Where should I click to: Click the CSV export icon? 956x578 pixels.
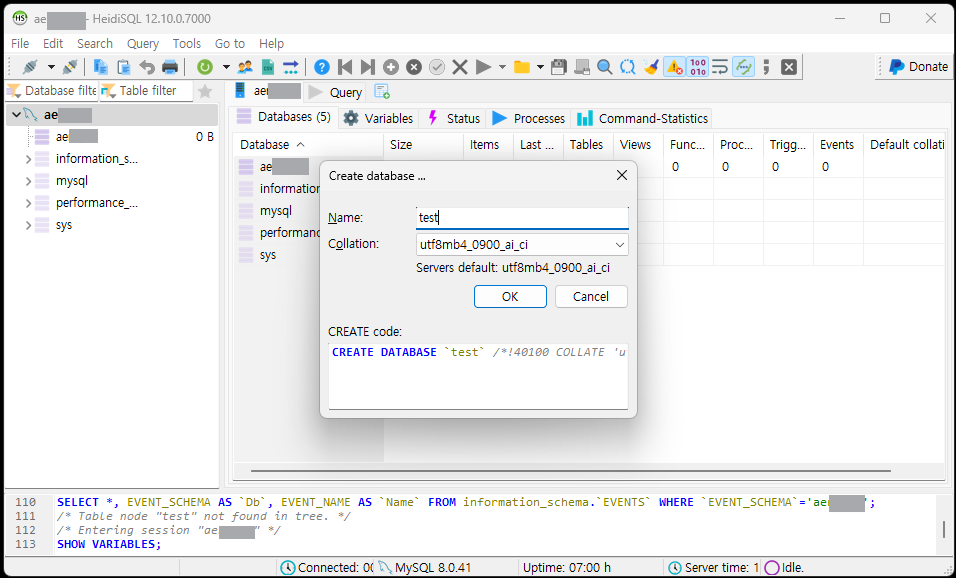(x=268, y=66)
